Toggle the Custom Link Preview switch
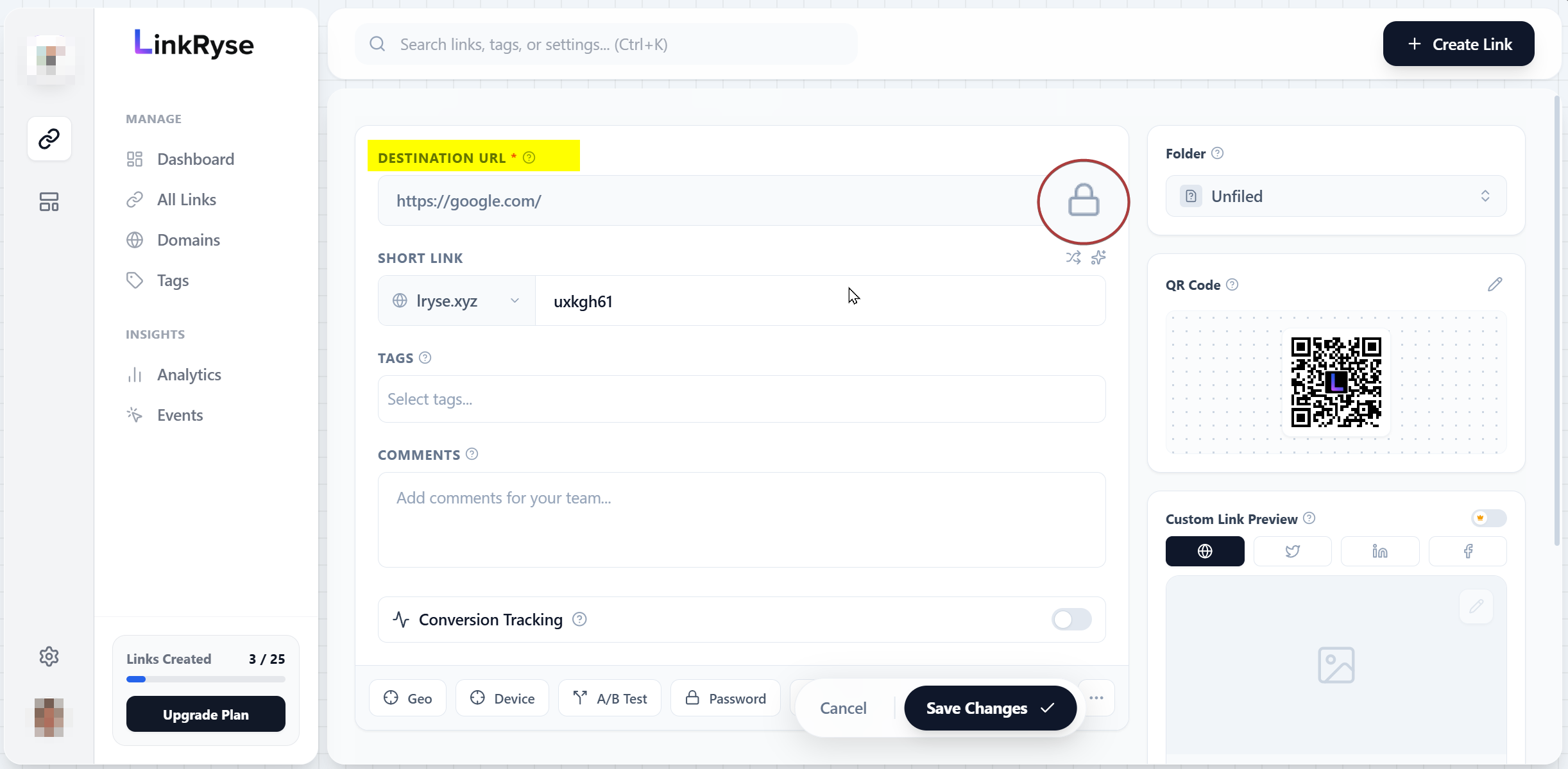The width and height of the screenshot is (1568, 769). click(1488, 518)
